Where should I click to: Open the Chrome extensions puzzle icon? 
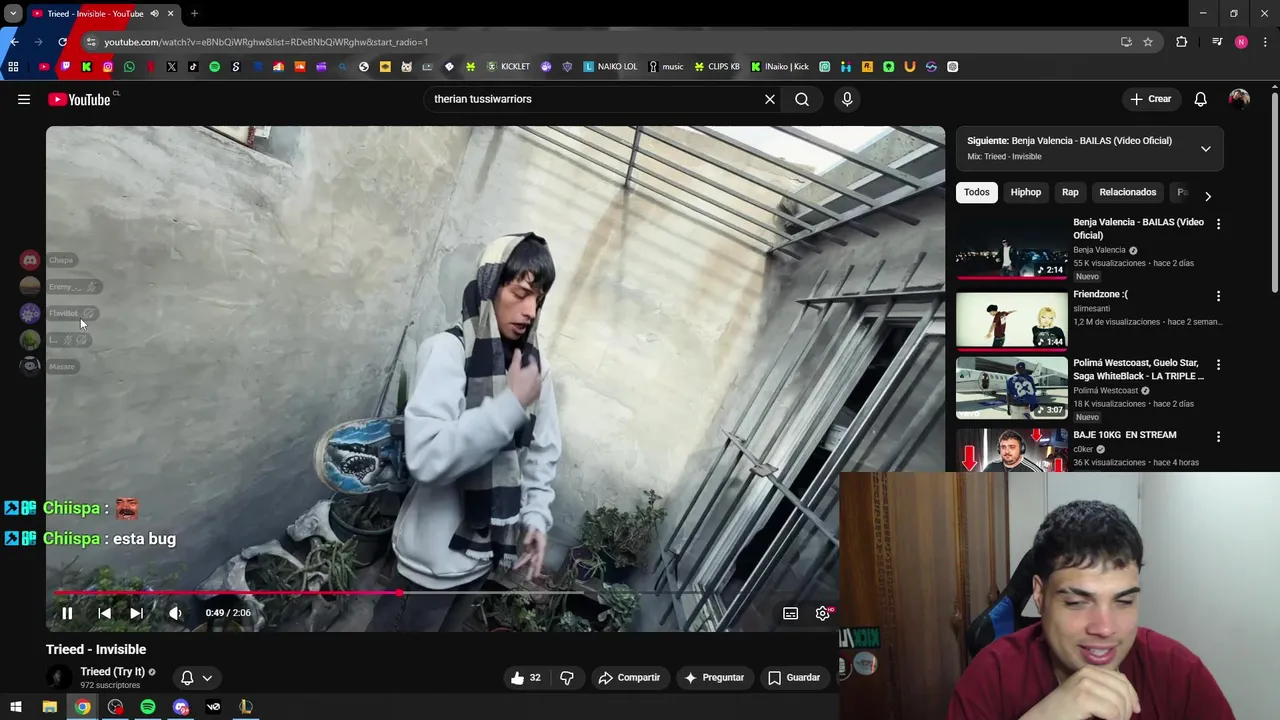(x=1182, y=42)
